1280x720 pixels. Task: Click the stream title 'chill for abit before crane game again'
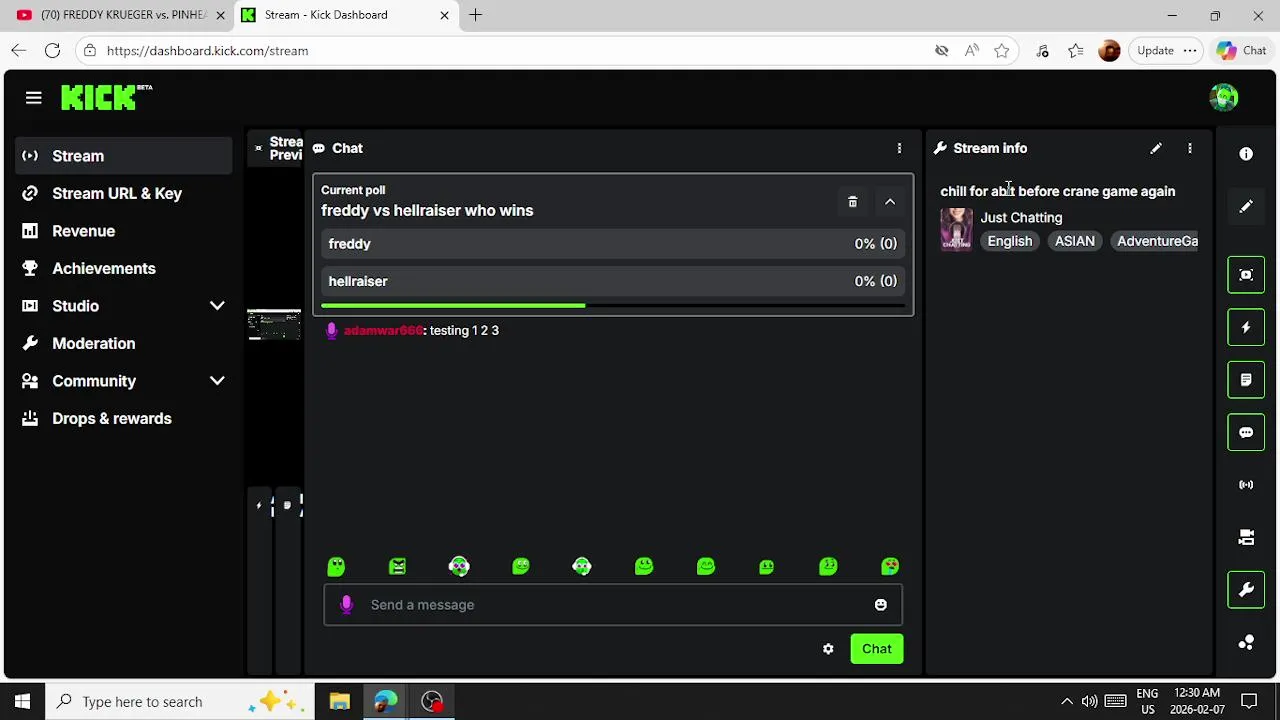coord(1057,191)
